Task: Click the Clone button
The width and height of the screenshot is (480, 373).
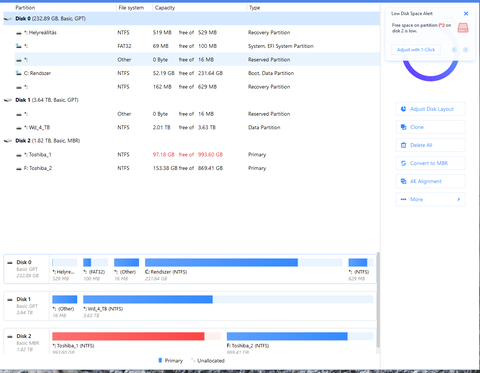Action: pos(430,127)
